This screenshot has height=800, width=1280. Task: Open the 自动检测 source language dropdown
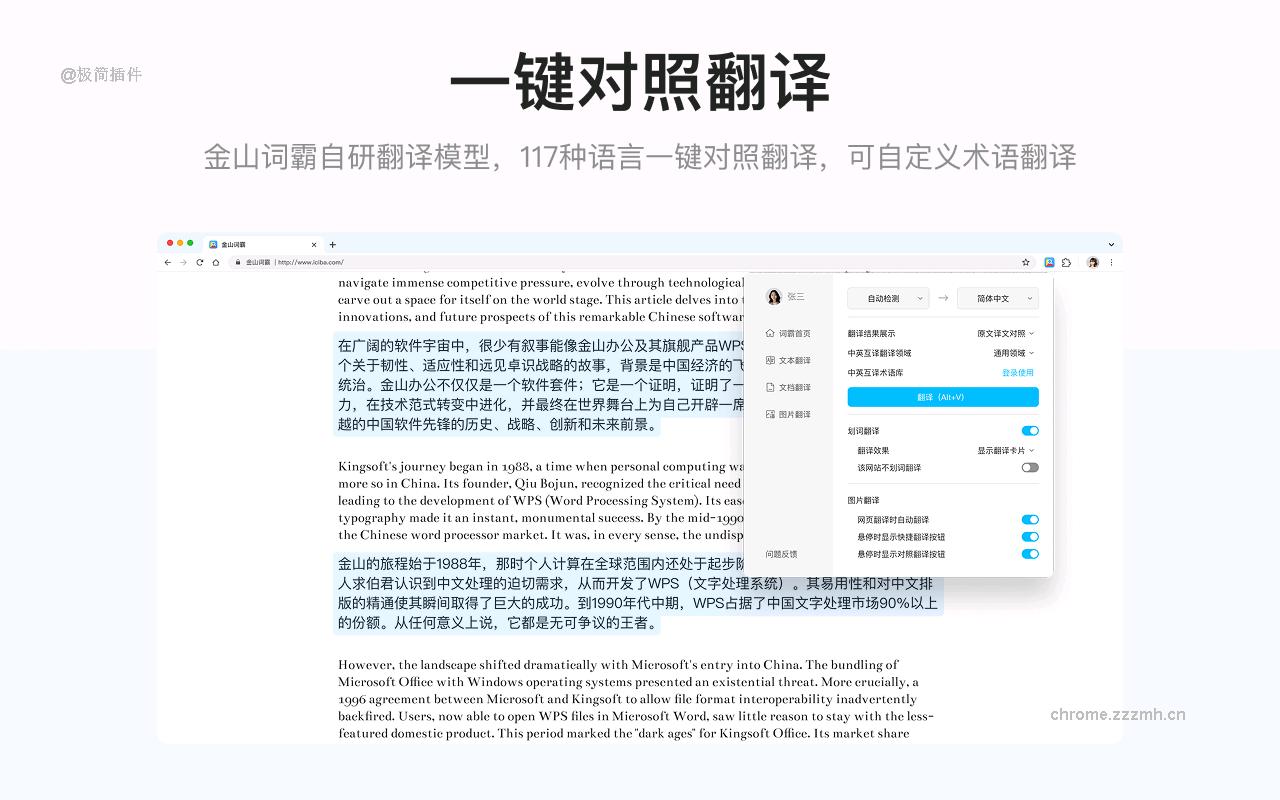point(888,298)
